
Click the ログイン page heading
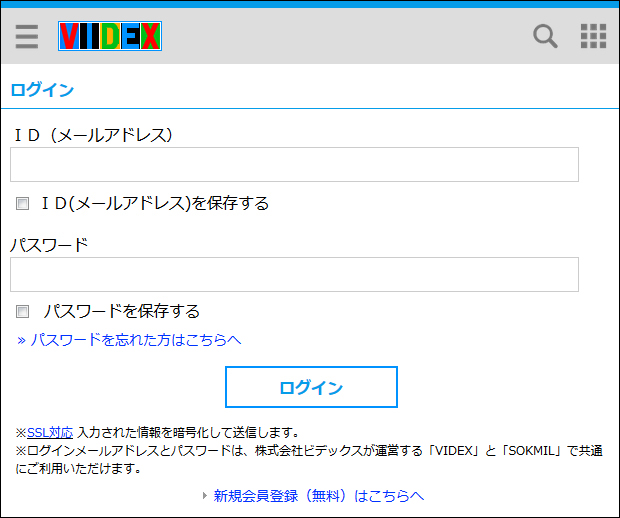click(x=42, y=90)
